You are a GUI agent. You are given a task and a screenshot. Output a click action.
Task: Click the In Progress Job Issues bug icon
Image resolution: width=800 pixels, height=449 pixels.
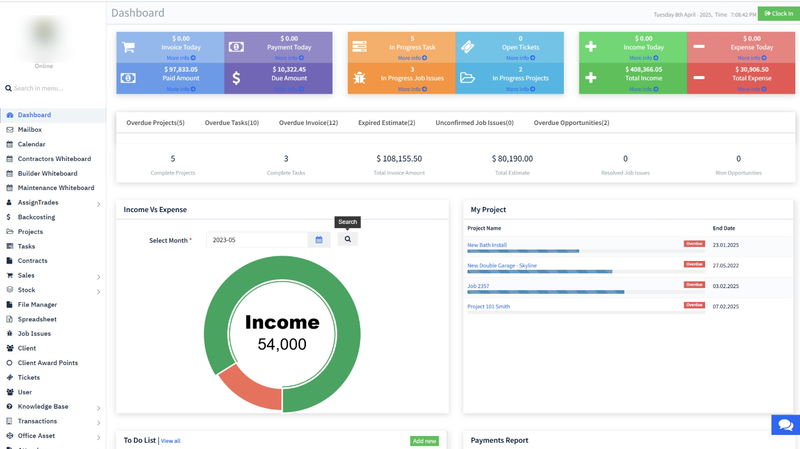tap(359, 78)
